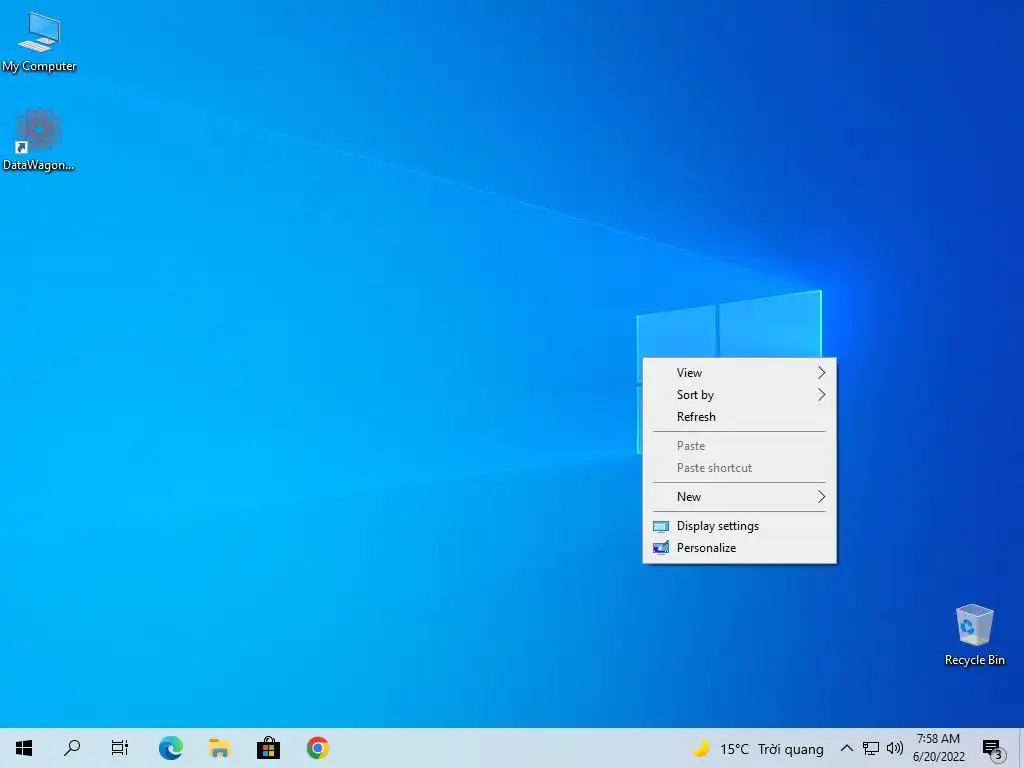Open weather widget moon icon
The width and height of the screenshot is (1024, 768).
pos(701,748)
